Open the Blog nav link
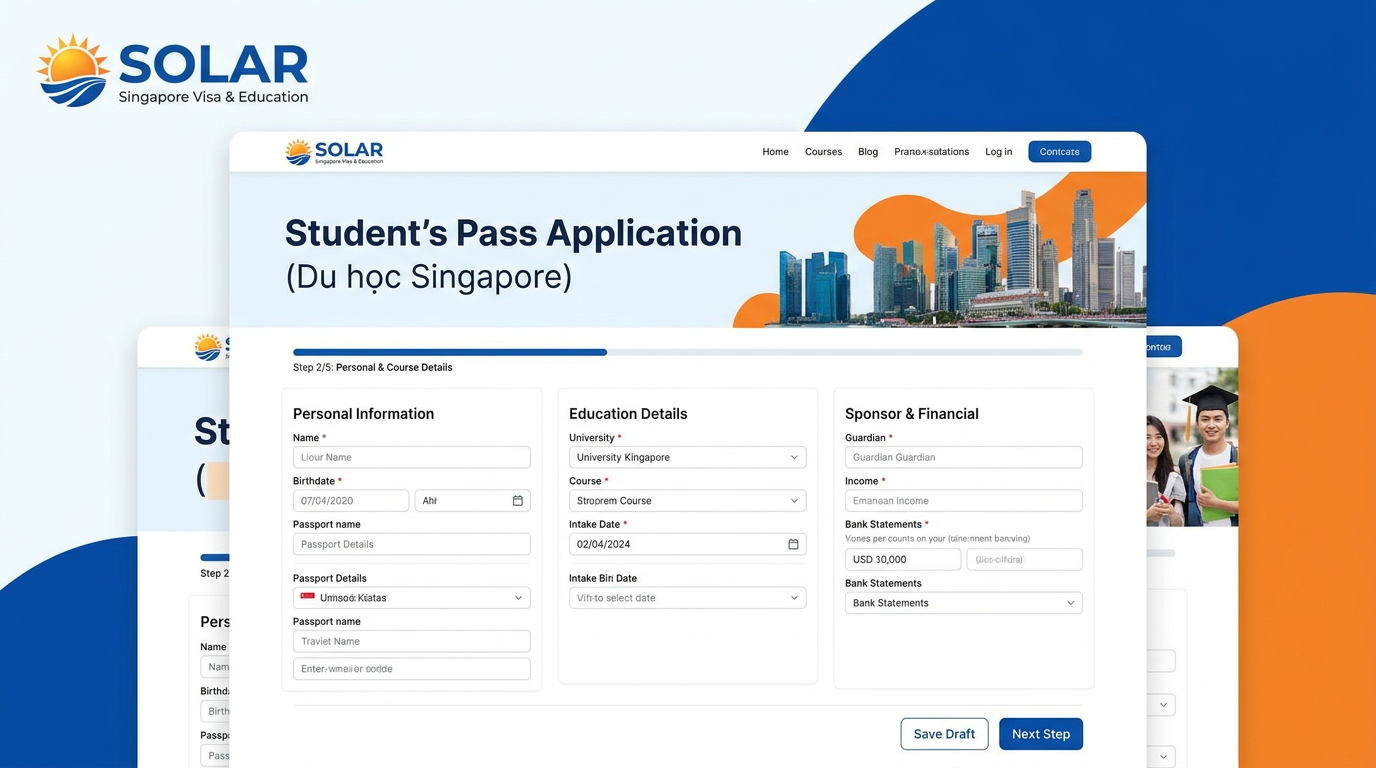Image resolution: width=1376 pixels, height=768 pixels. (x=868, y=152)
